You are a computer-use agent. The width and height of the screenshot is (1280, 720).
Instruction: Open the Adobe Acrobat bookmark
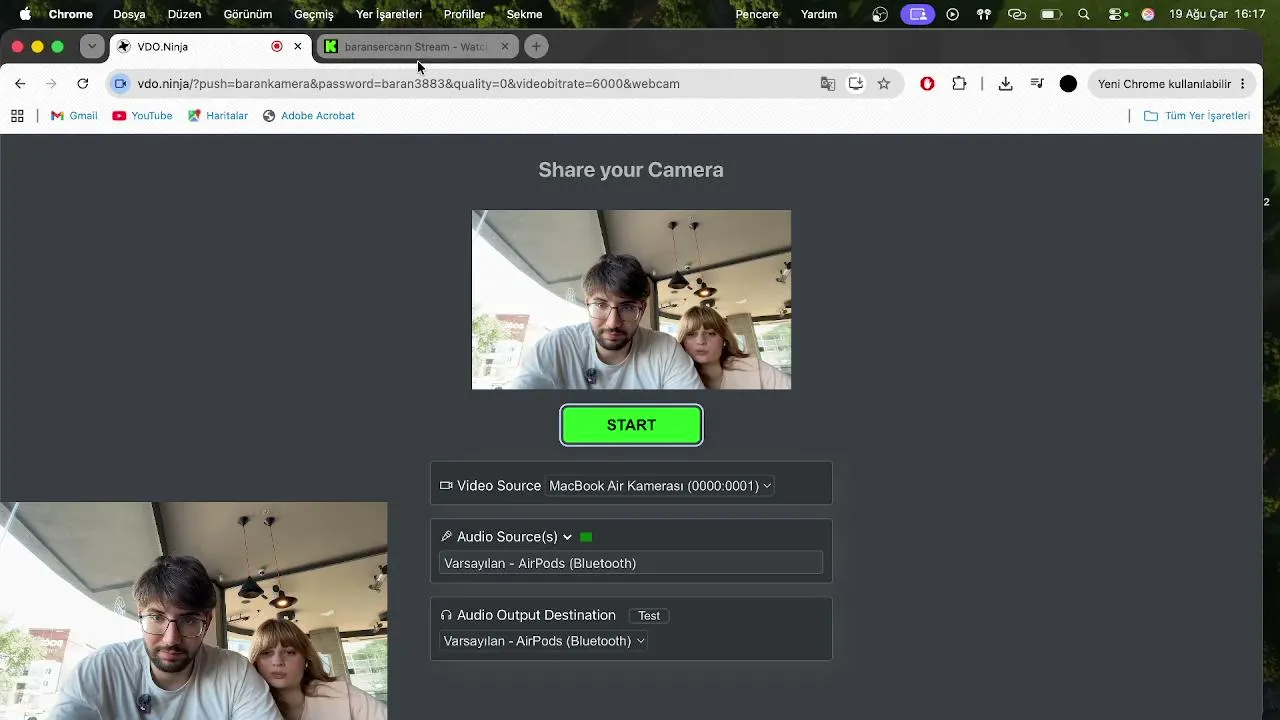[309, 116]
